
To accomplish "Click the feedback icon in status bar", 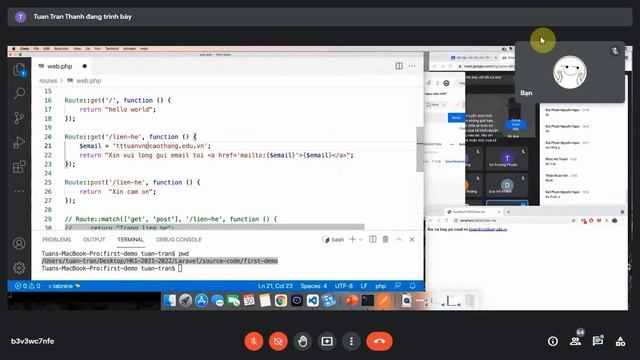I will 398,286.
